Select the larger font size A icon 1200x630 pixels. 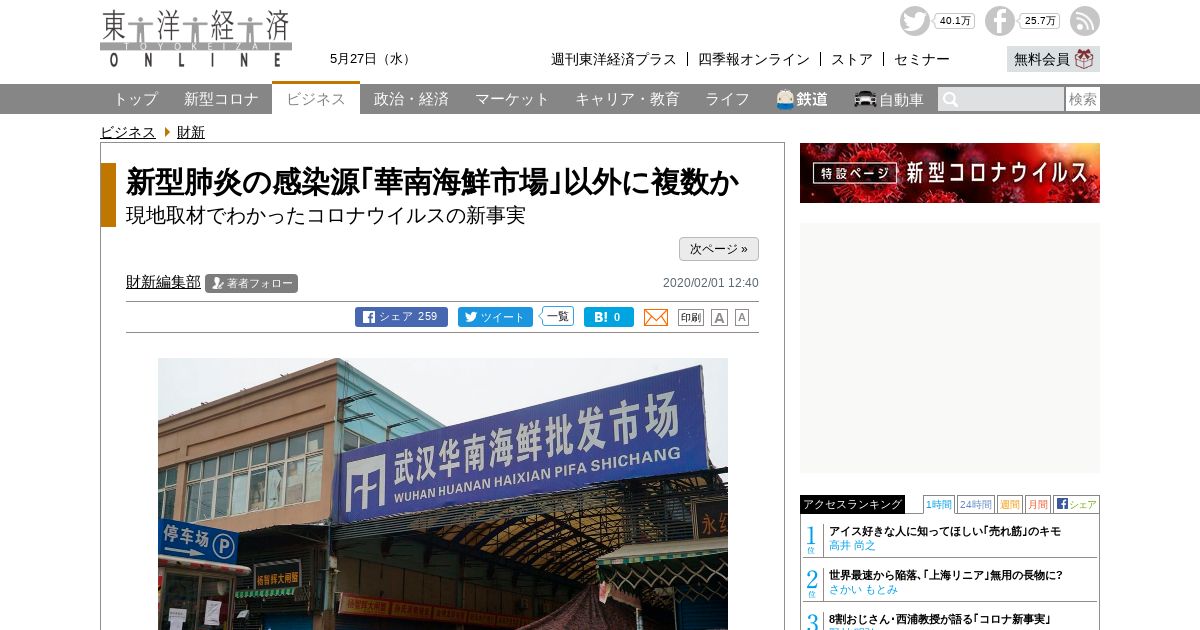719,317
